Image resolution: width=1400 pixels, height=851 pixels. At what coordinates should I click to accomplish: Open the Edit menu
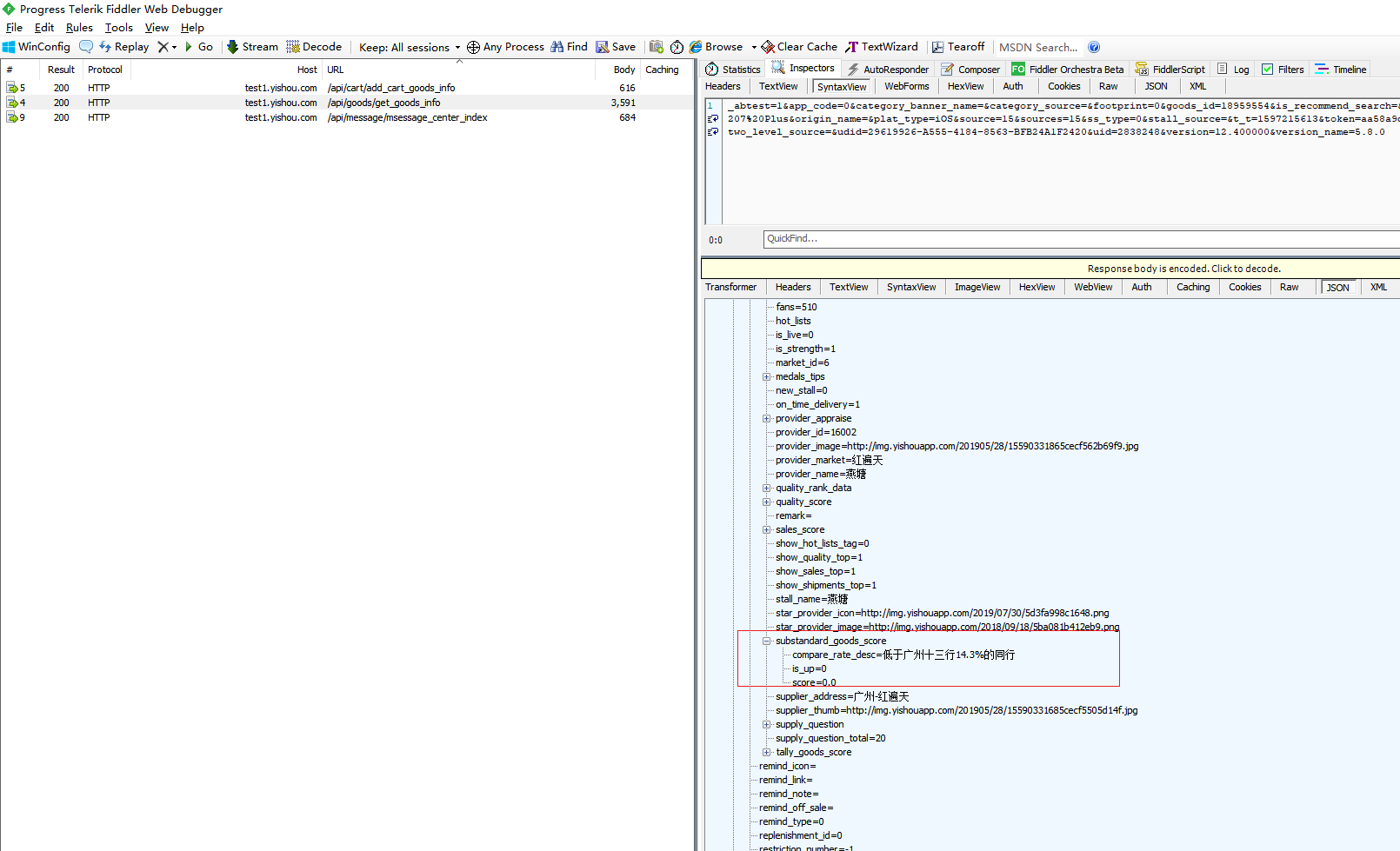coord(44,28)
